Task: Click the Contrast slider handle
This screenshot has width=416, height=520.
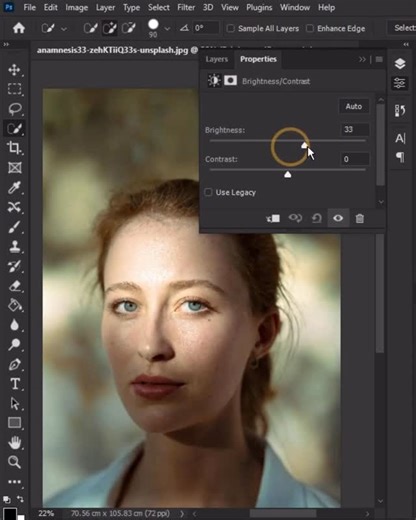Action: (x=288, y=174)
